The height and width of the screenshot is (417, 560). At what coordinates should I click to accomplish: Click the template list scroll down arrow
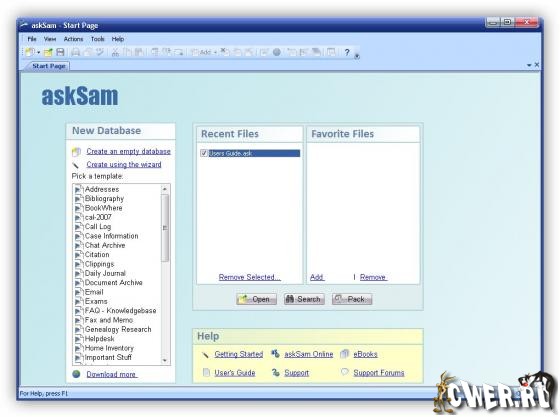[x=165, y=361]
